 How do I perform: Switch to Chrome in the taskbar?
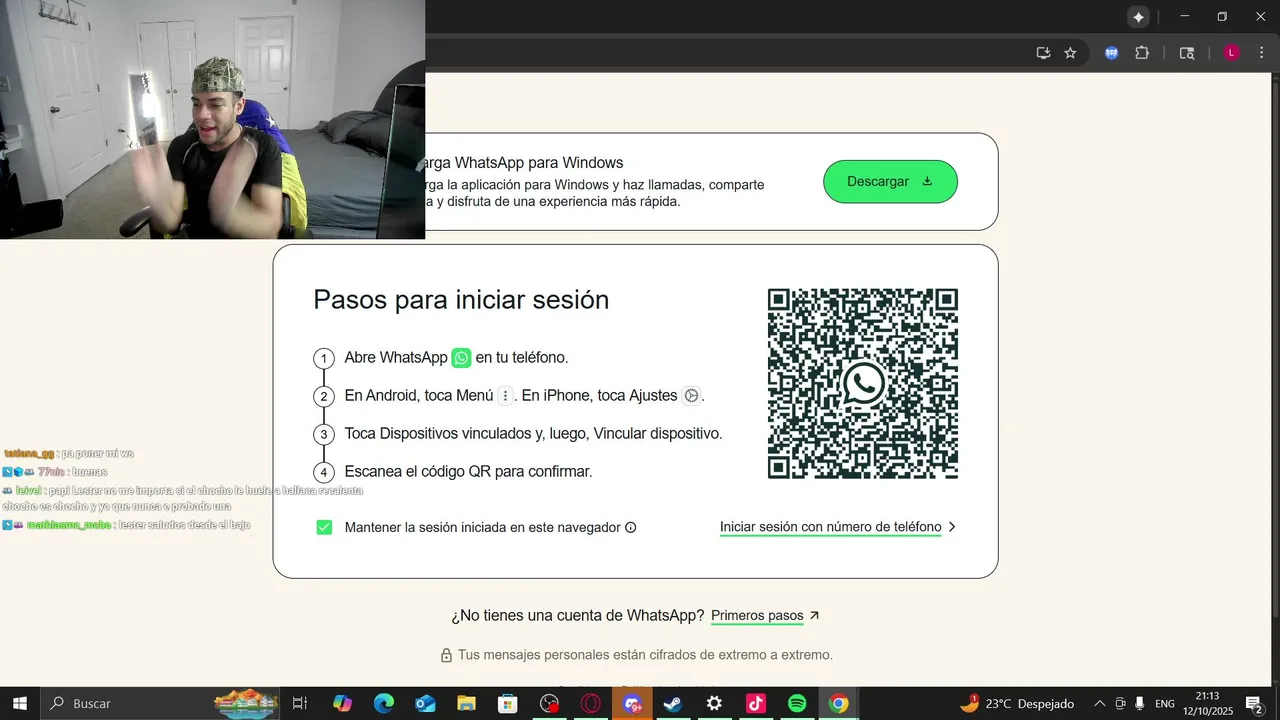click(x=838, y=704)
